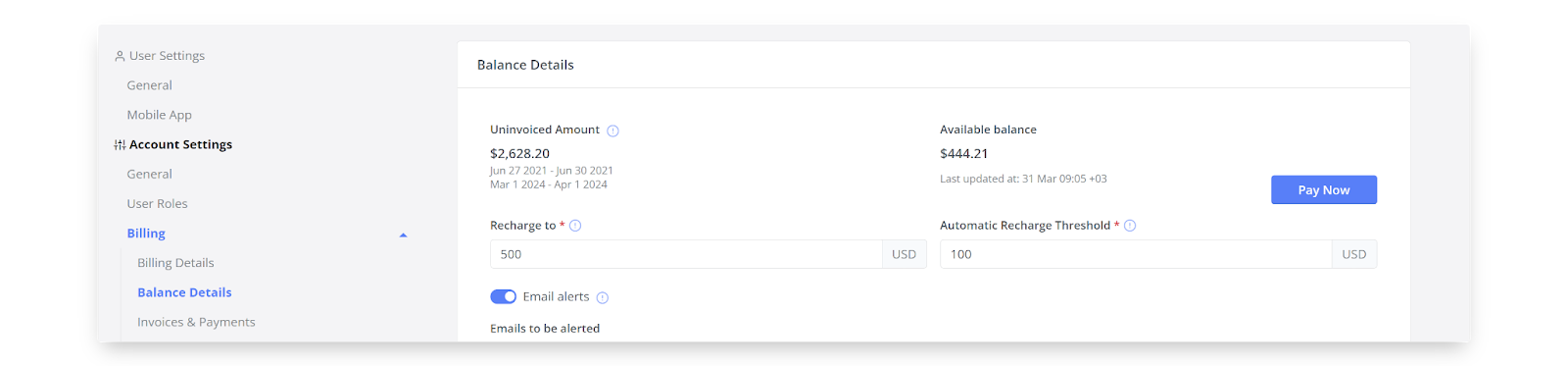Screen dimensions: 1568x366
Task: Open Billing Details in sidebar
Action: click(x=175, y=263)
